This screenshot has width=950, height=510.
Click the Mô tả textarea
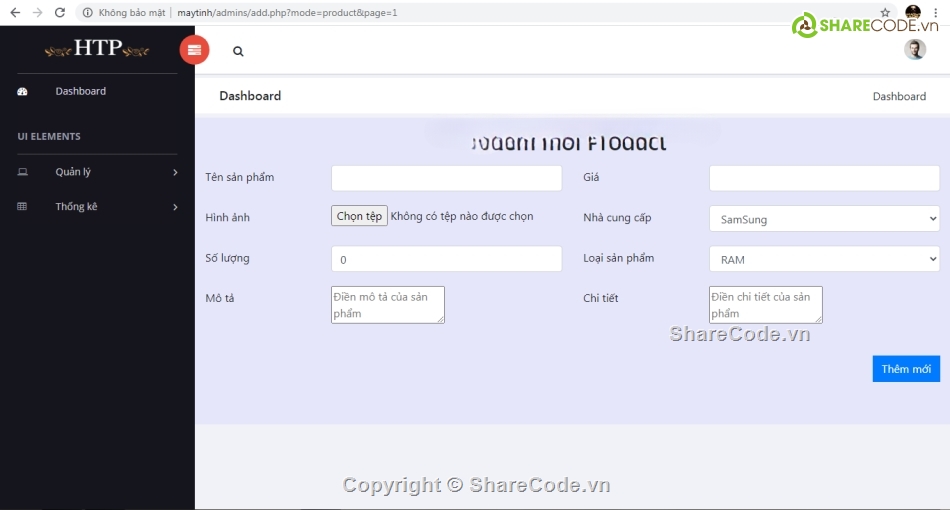388,305
